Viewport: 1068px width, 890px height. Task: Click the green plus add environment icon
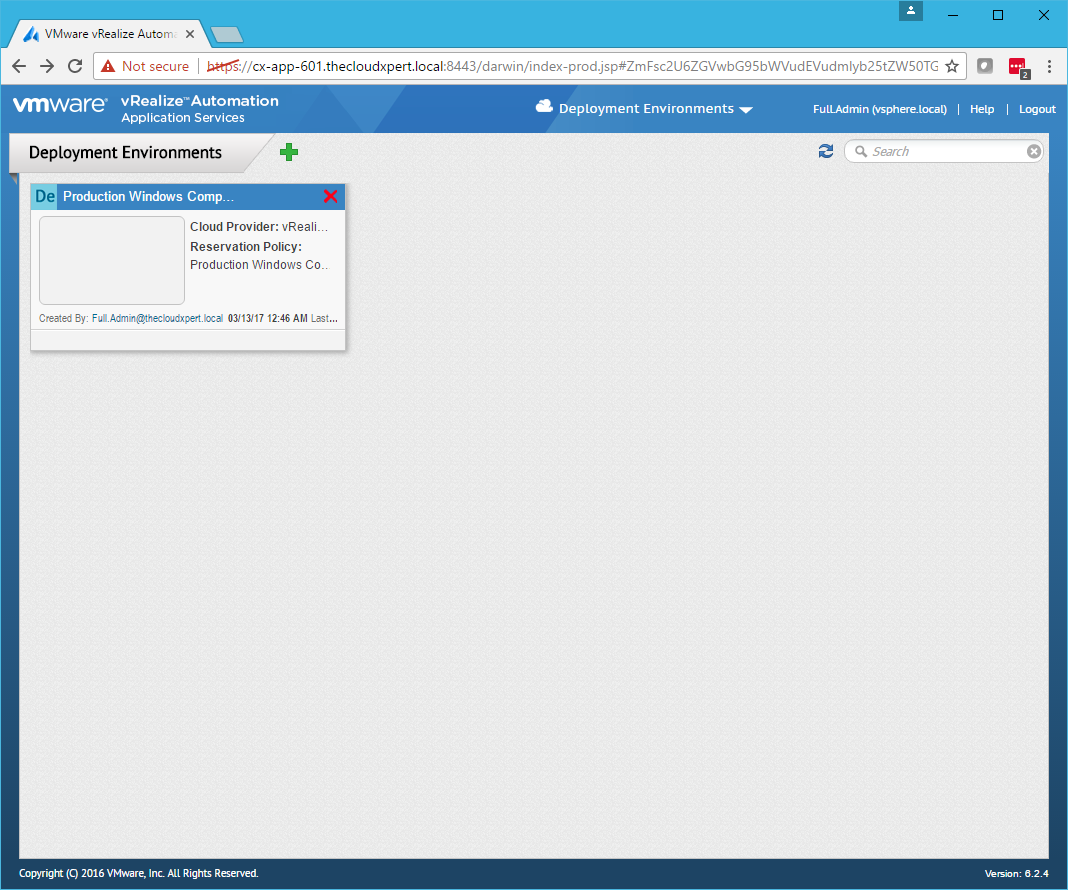tap(289, 152)
